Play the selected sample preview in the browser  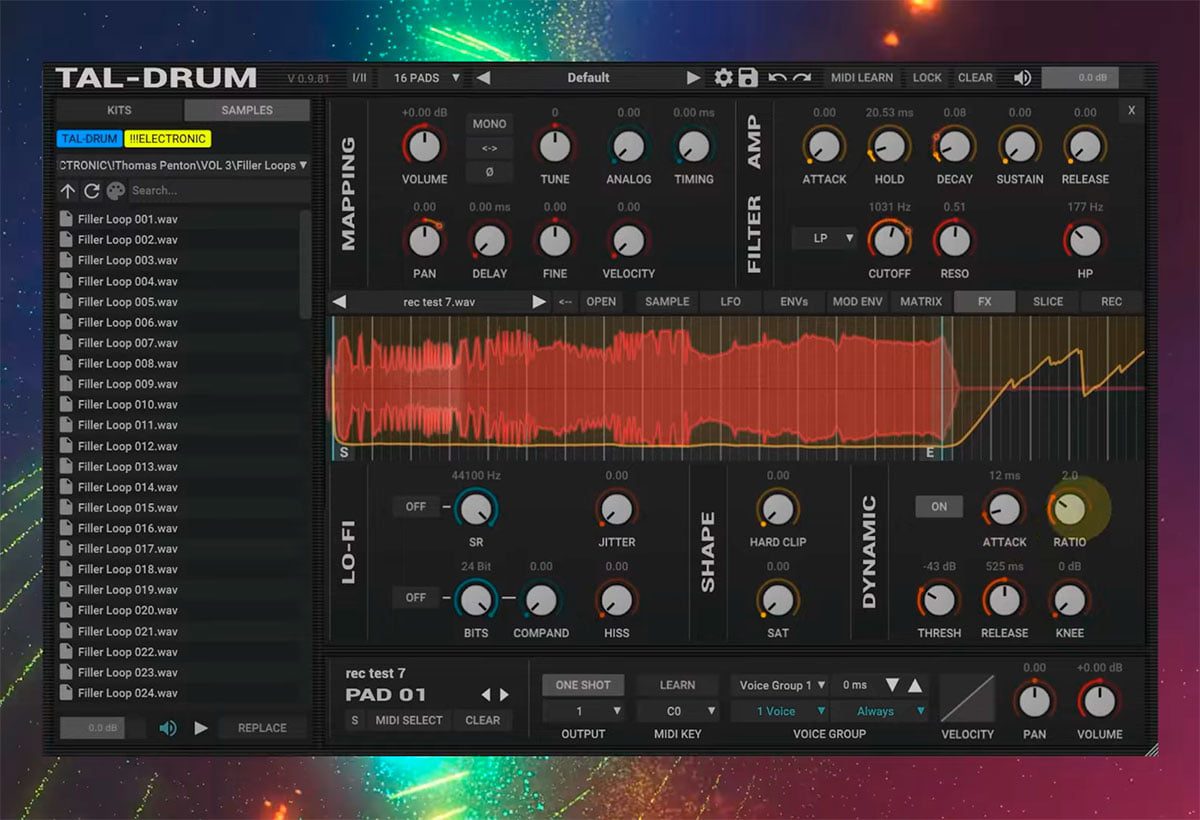201,728
